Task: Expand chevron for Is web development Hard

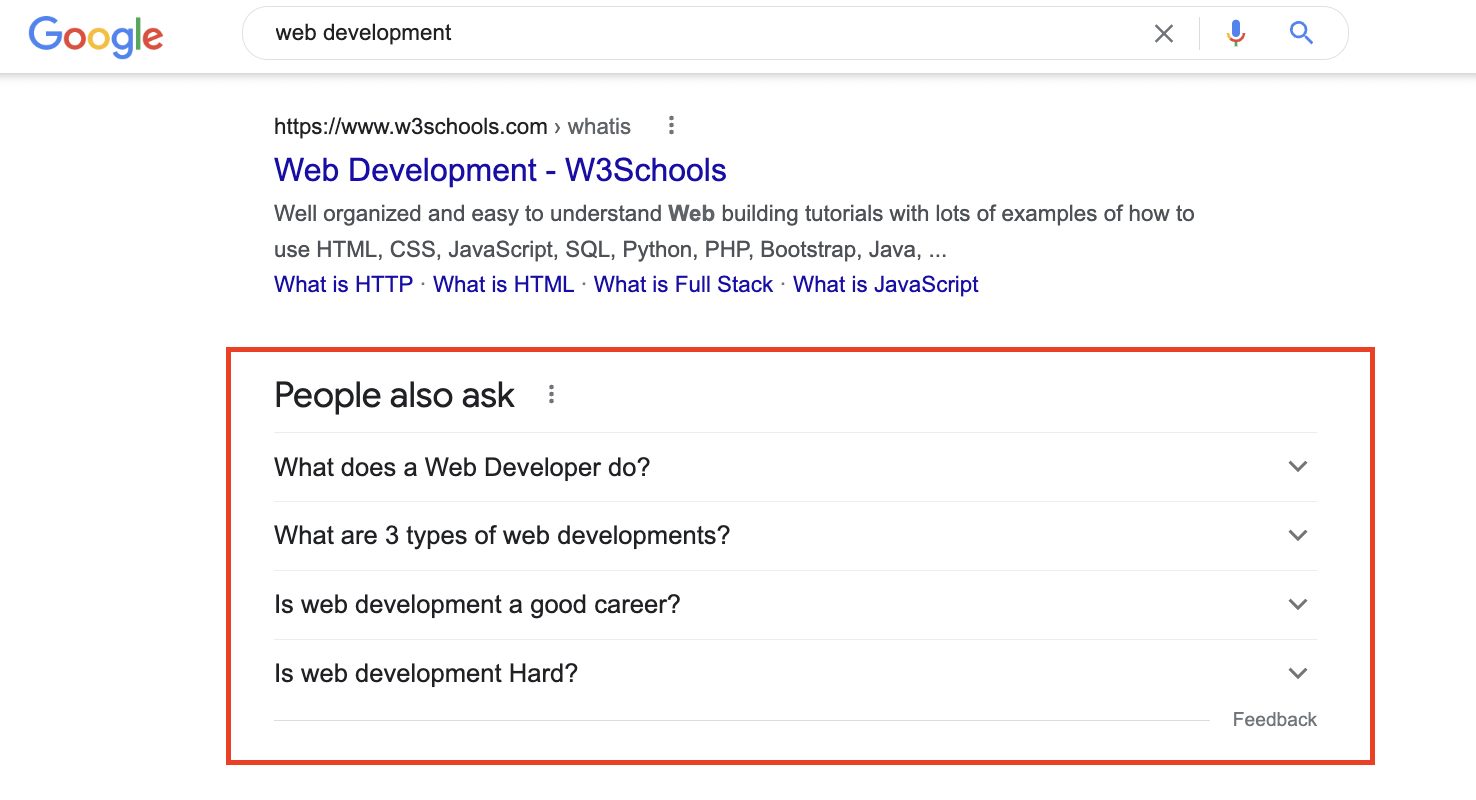Action: coord(1298,674)
